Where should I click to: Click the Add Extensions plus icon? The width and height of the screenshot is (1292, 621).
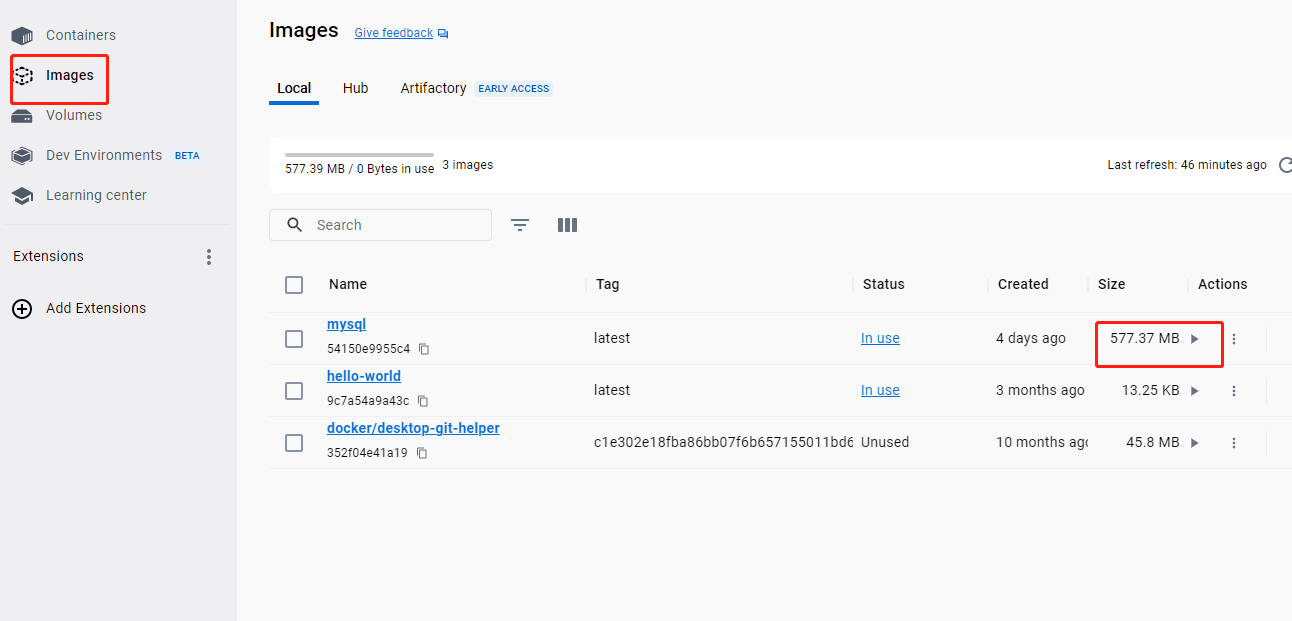(x=22, y=309)
